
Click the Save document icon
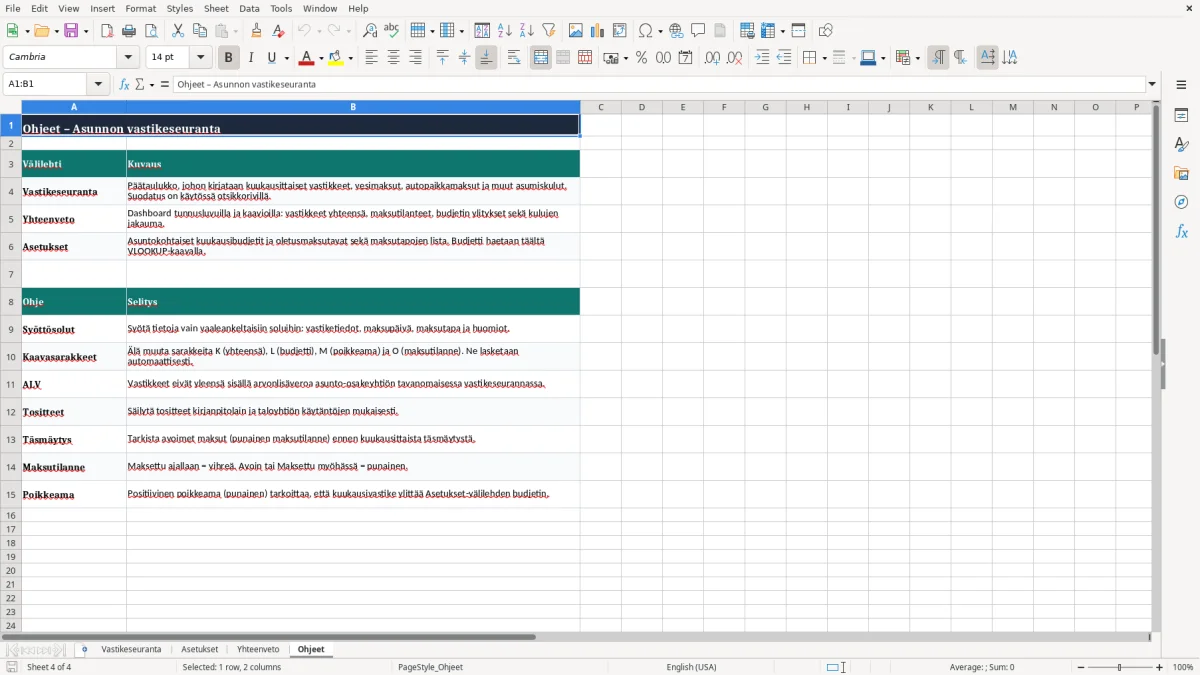71,31
